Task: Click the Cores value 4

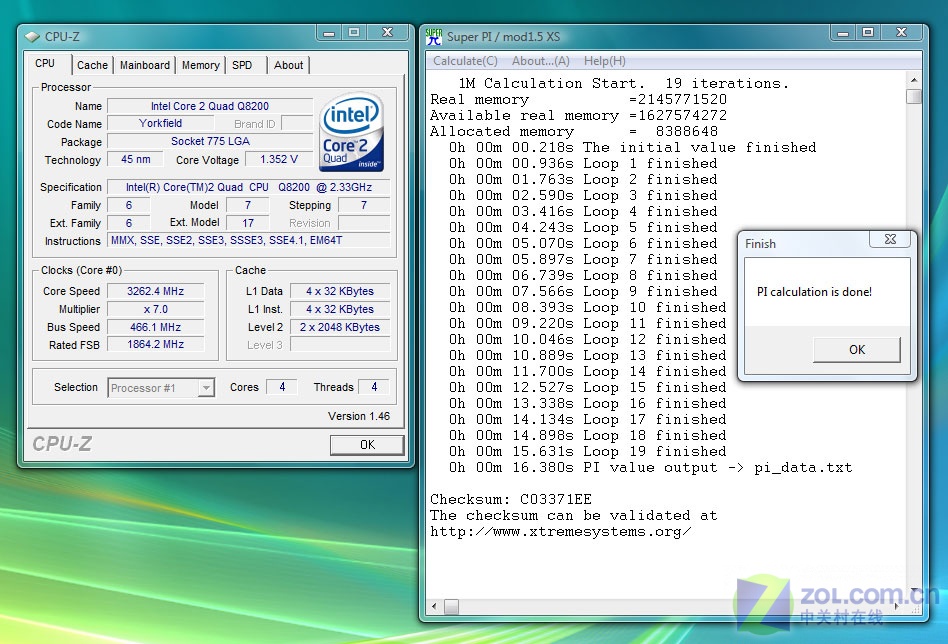Action: point(282,387)
